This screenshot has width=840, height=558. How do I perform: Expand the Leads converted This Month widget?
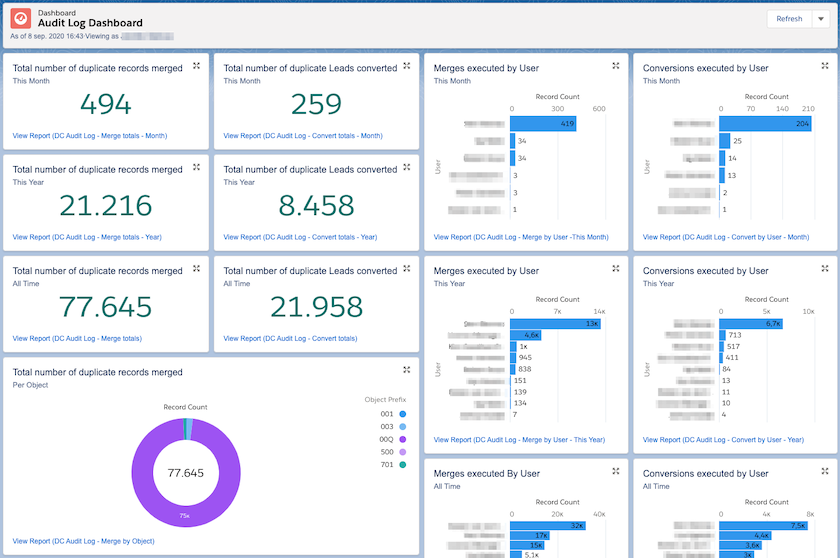pos(407,66)
